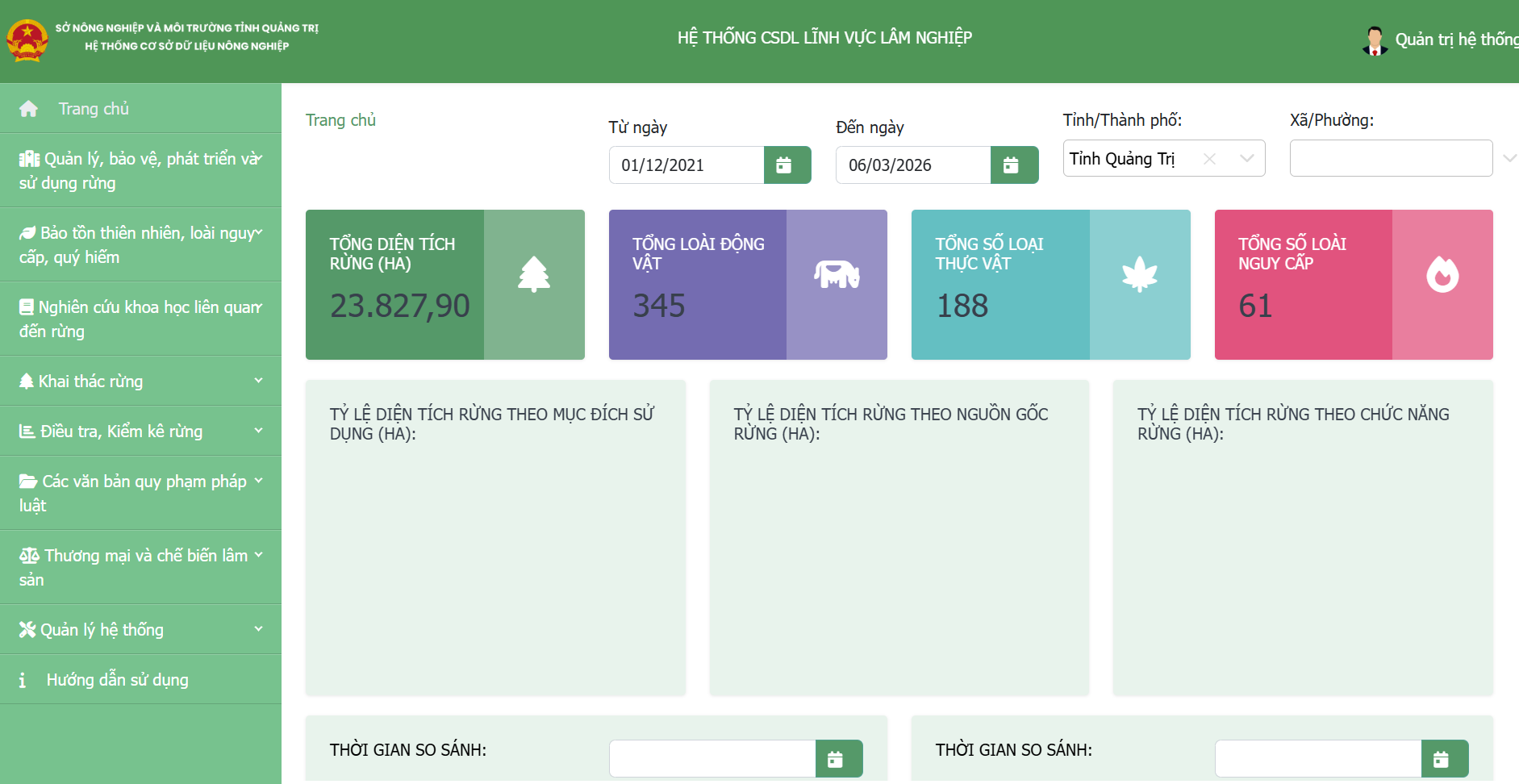Open the Từ ngày calendar picker

pos(787,165)
